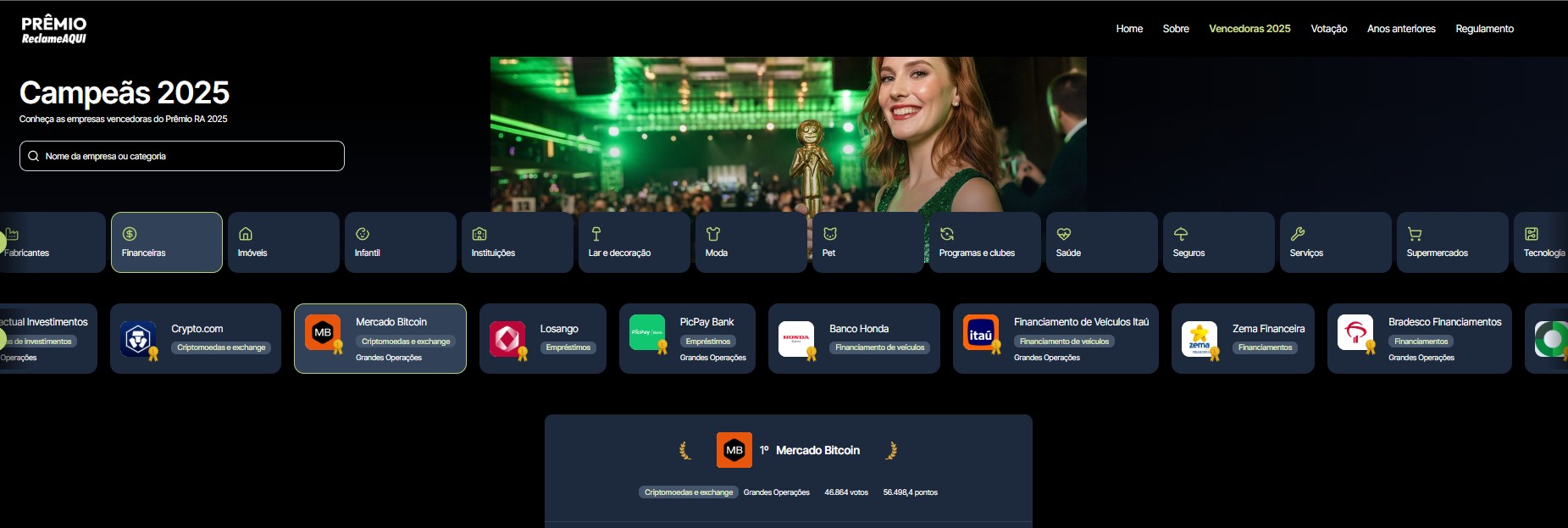Open the Regulamento menu link

[1484, 29]
